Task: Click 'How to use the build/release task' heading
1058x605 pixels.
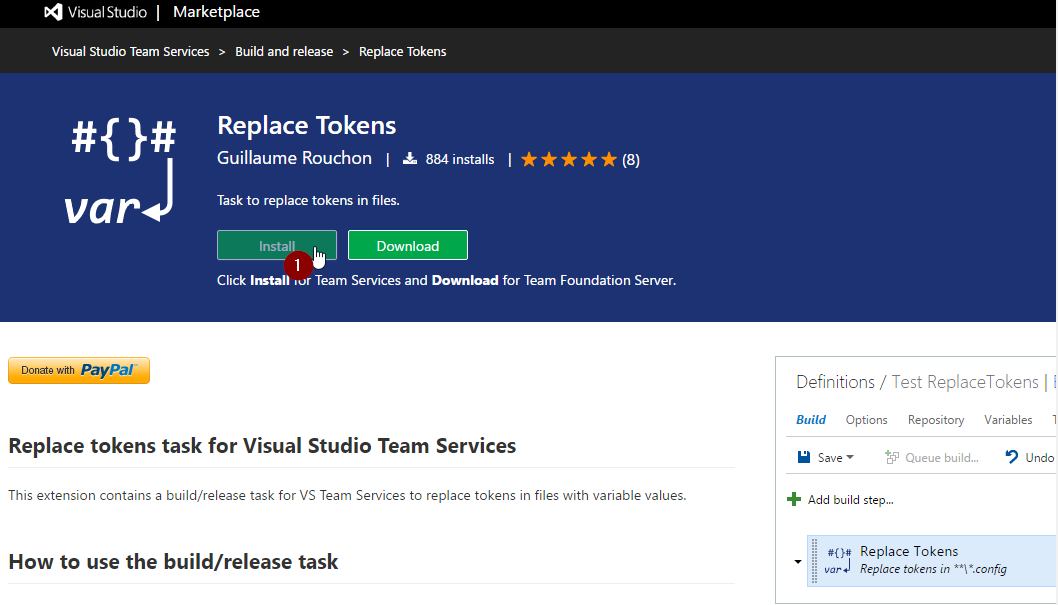Action: tap(173, 562)
